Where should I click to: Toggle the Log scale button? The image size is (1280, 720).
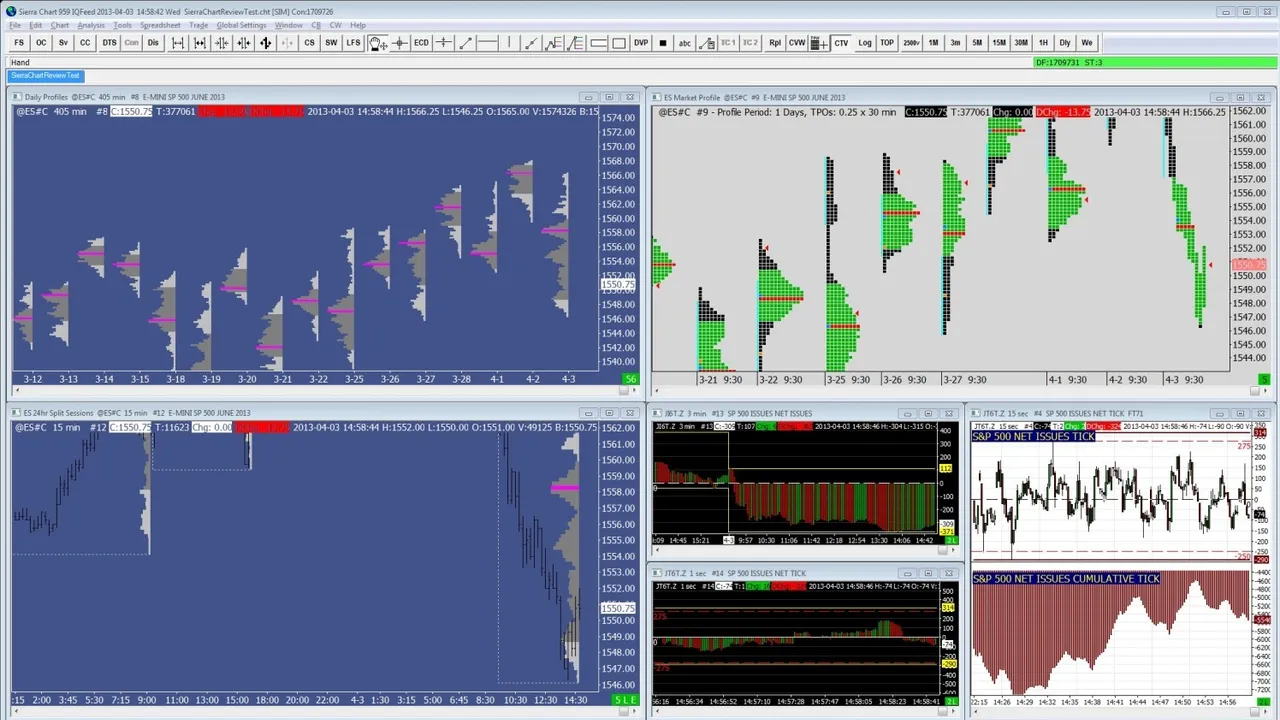pos(865,43)
